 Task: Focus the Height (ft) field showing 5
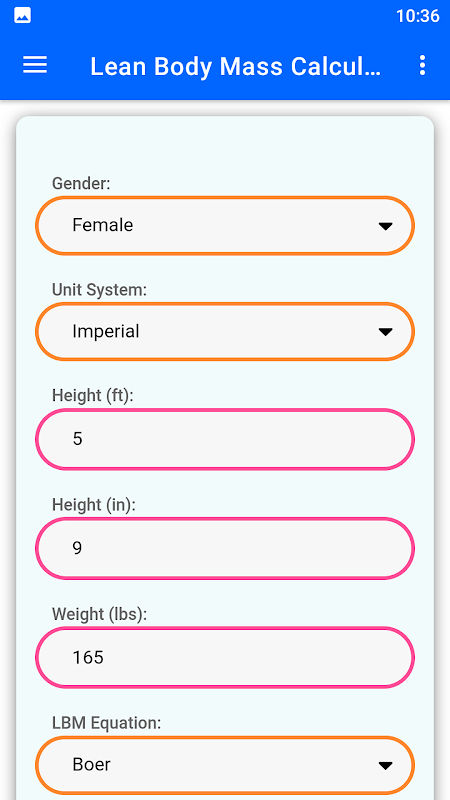coord(225,439)
